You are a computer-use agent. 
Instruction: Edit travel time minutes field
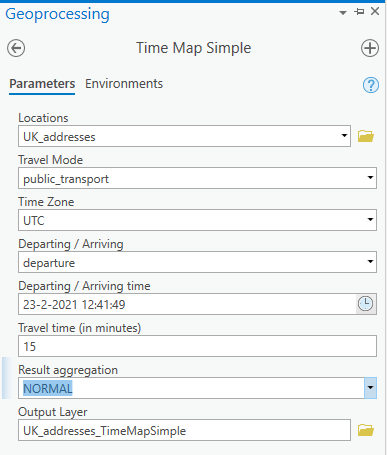(x=197, y=346)
